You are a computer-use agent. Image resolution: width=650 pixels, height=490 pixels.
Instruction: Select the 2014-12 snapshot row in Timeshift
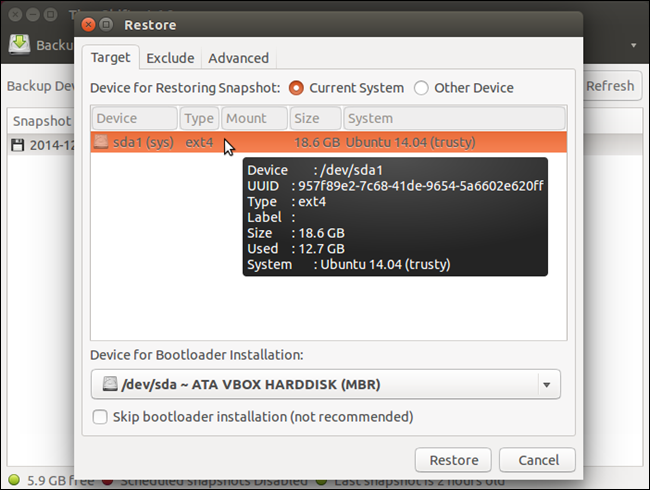[x=41, y=145]
